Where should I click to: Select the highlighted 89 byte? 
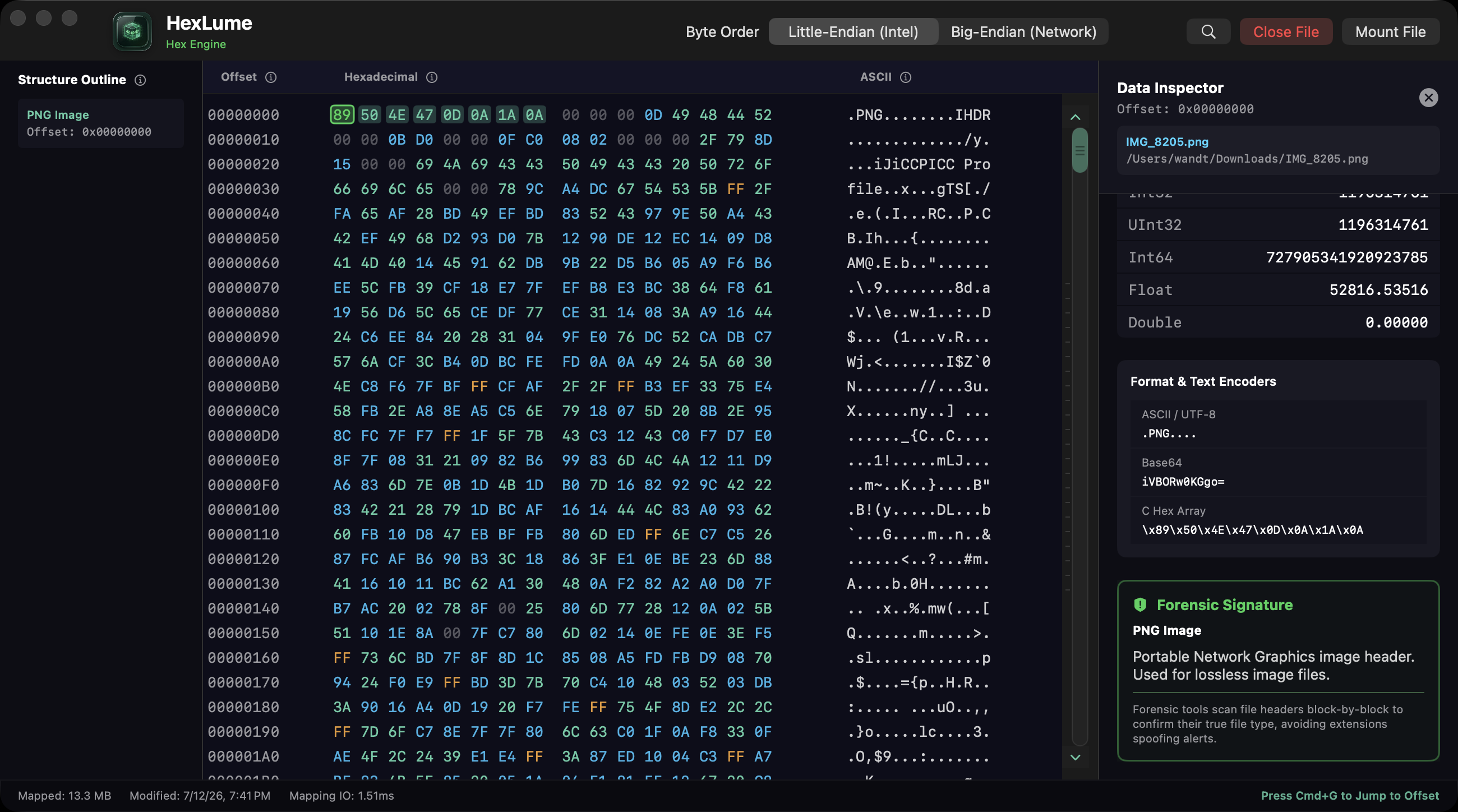[x=342, y=115]
